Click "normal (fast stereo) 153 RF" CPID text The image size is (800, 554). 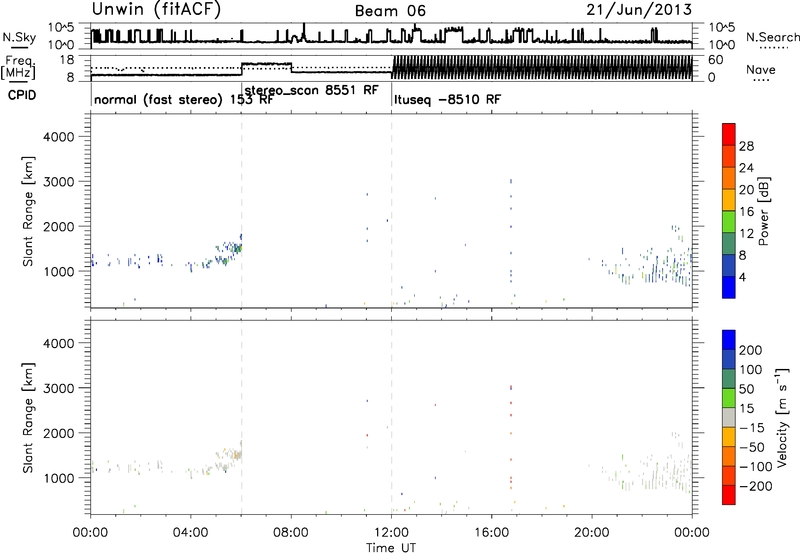click(x=184, y=99)
